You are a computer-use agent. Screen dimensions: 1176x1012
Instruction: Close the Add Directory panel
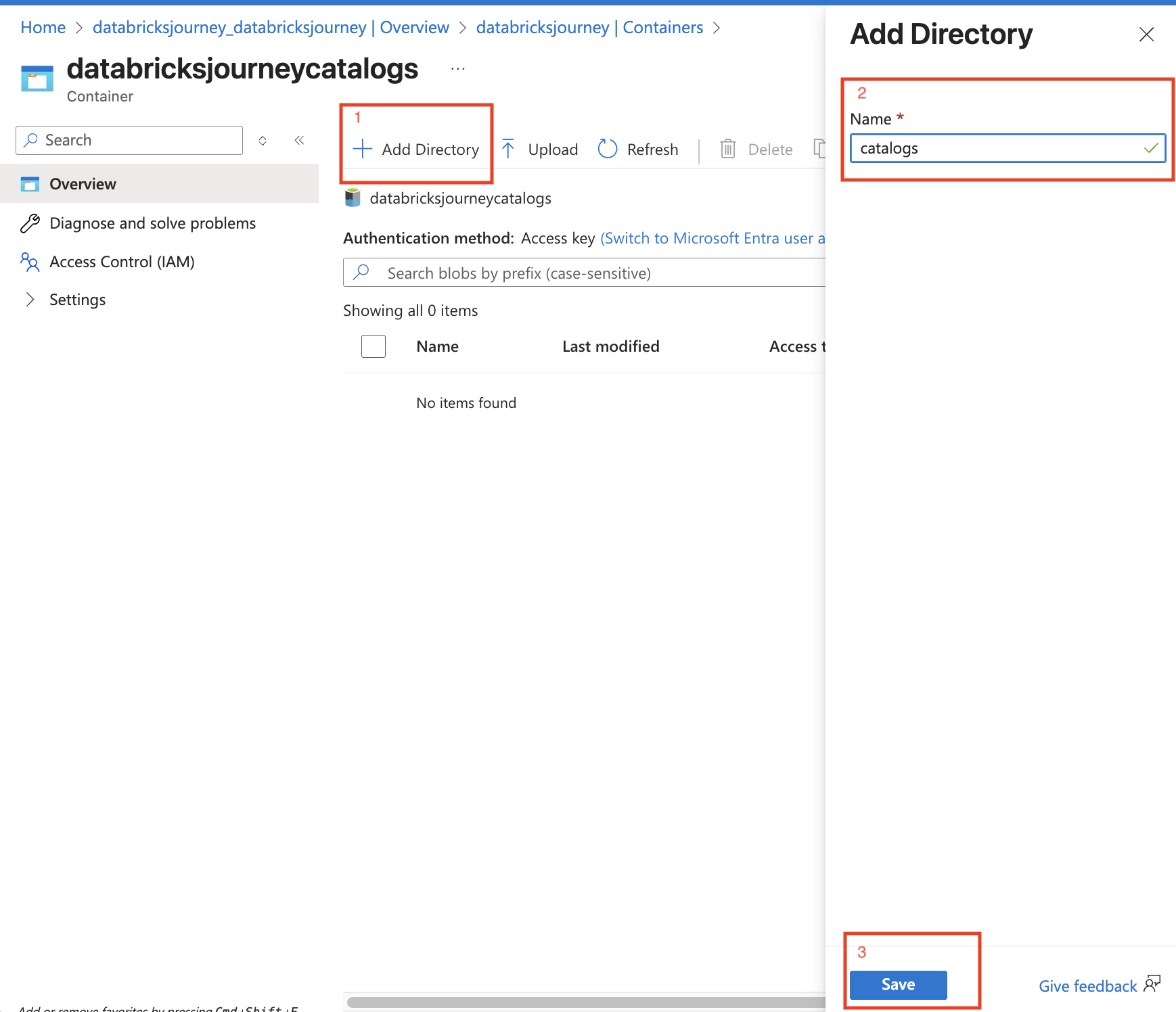(1146, 34)
